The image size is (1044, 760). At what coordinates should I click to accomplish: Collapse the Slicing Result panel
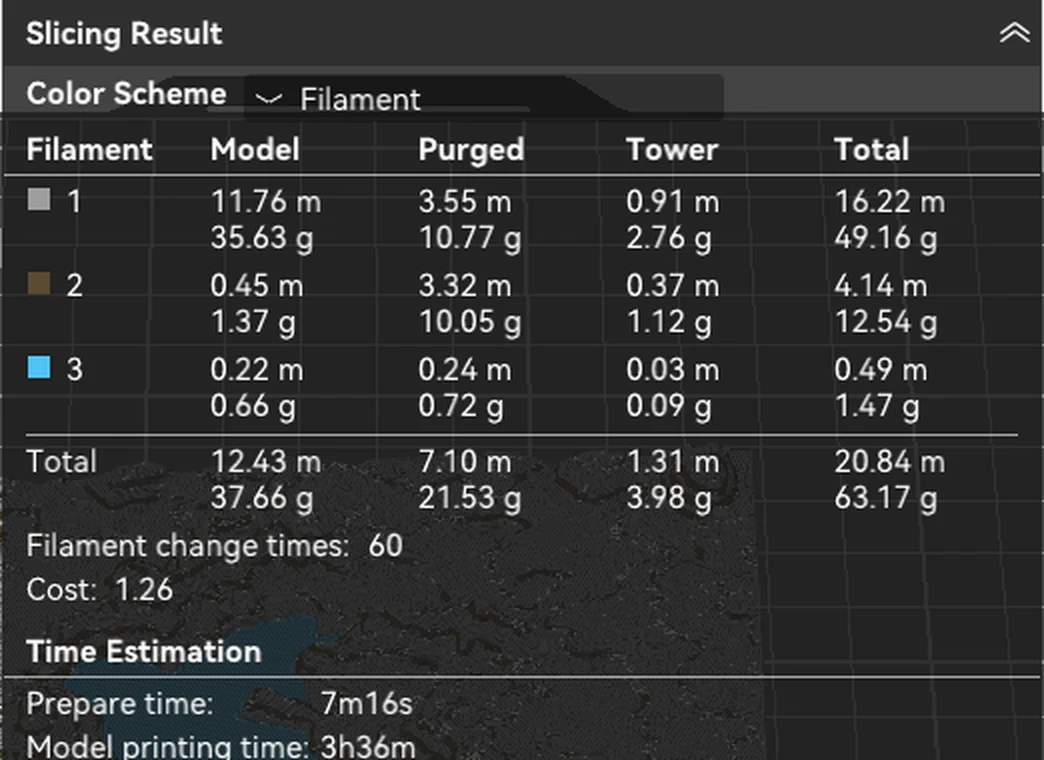1014,32
